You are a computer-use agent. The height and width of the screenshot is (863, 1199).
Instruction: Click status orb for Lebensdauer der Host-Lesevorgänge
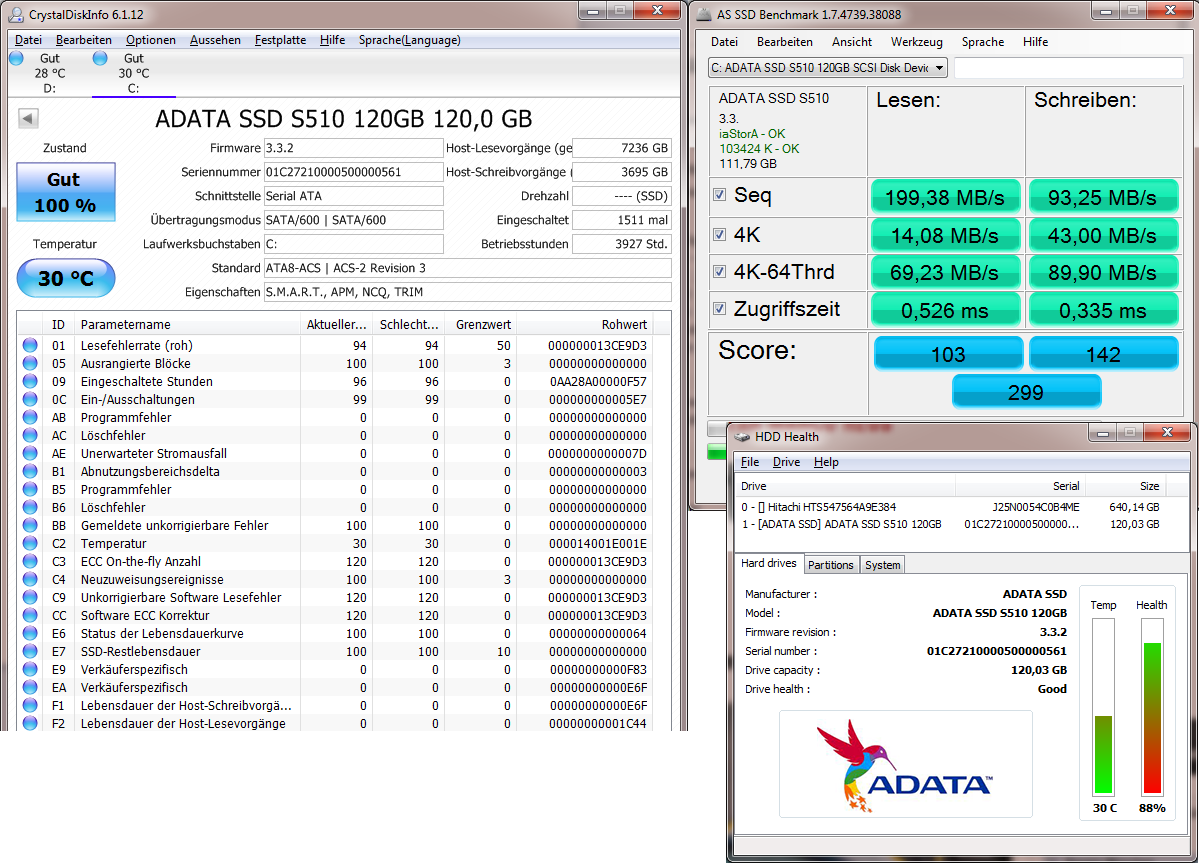pyautogui.click(x=30, y=723)
